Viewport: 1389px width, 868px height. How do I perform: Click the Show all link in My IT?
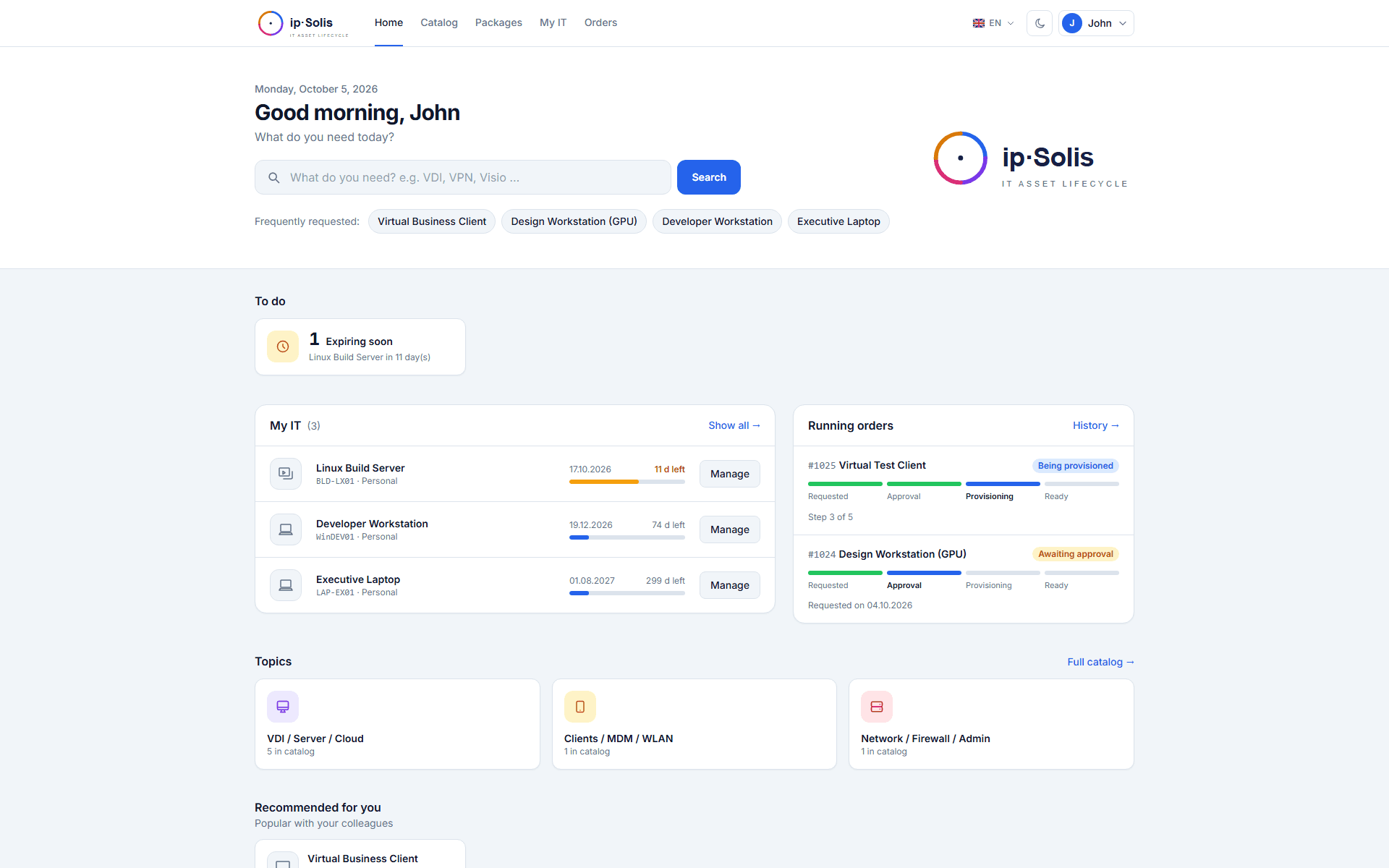(734, 425)
